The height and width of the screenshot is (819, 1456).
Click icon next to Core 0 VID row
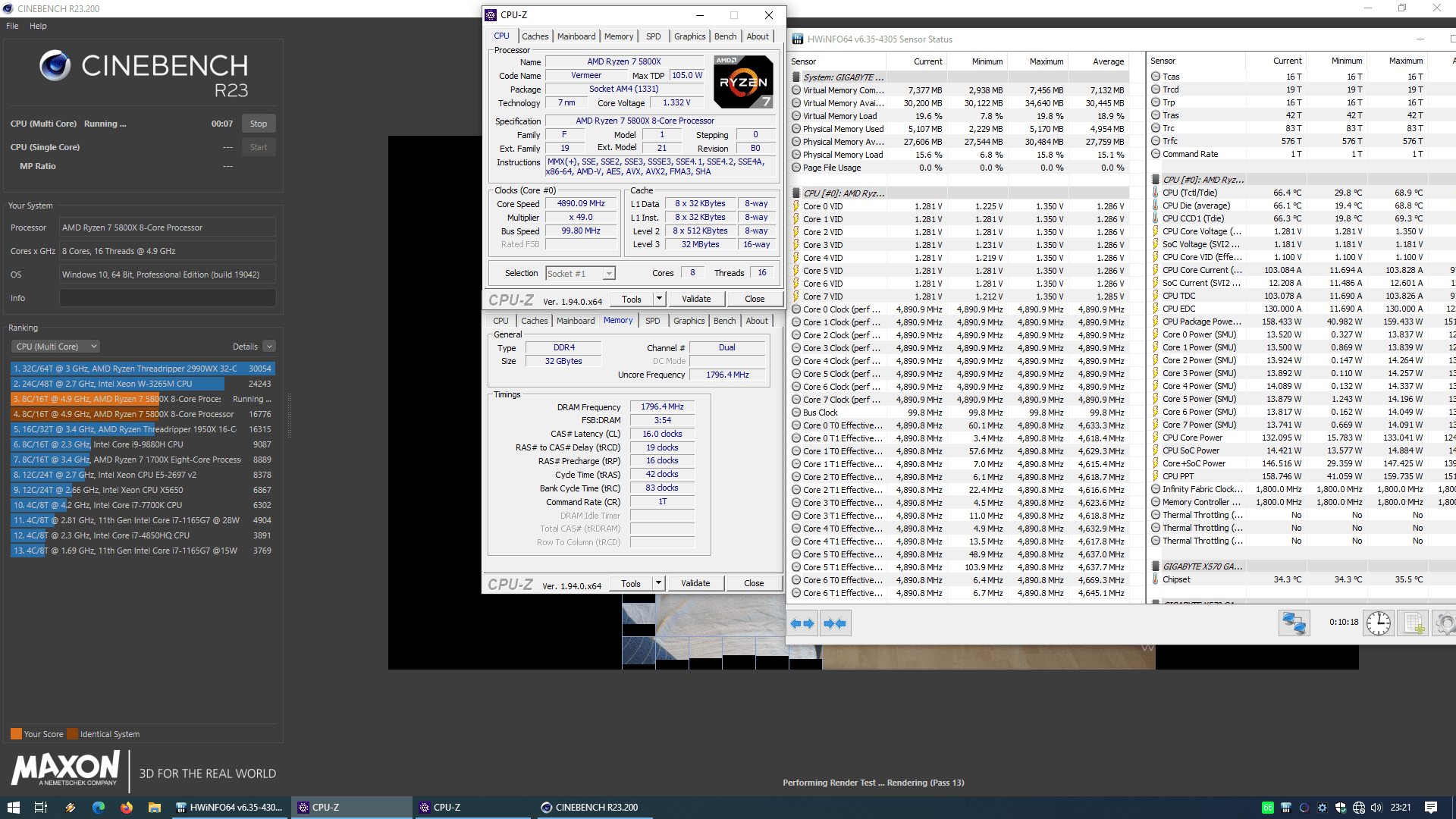(796, 206)
